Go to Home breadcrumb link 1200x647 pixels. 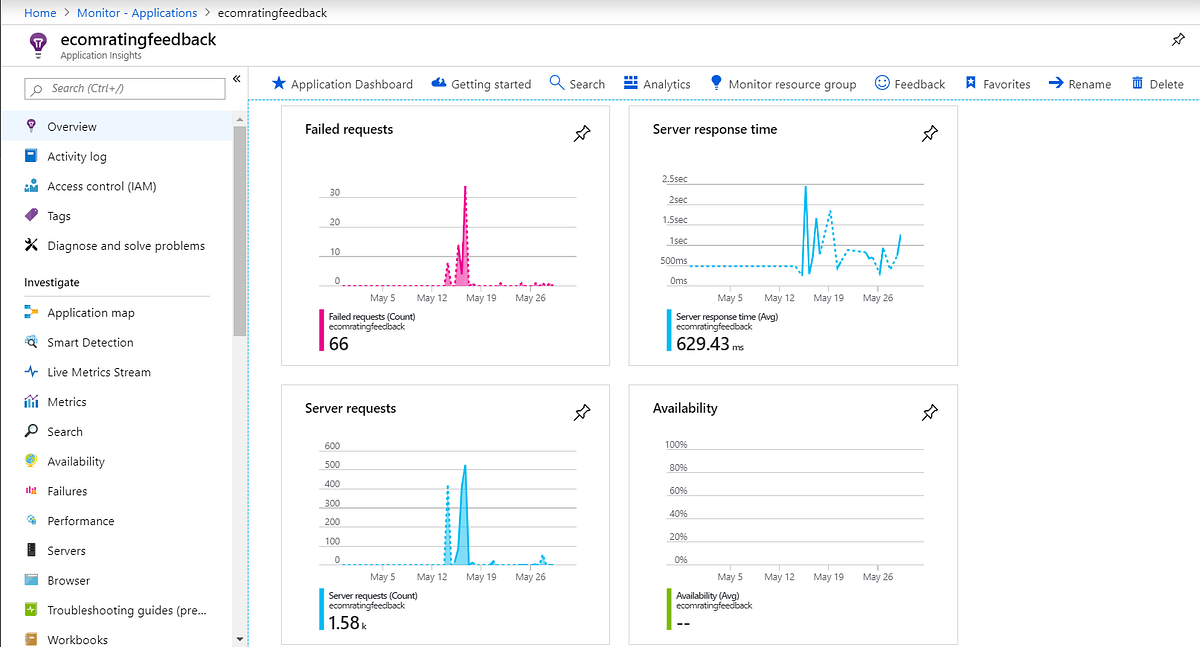tap(40, 13)
